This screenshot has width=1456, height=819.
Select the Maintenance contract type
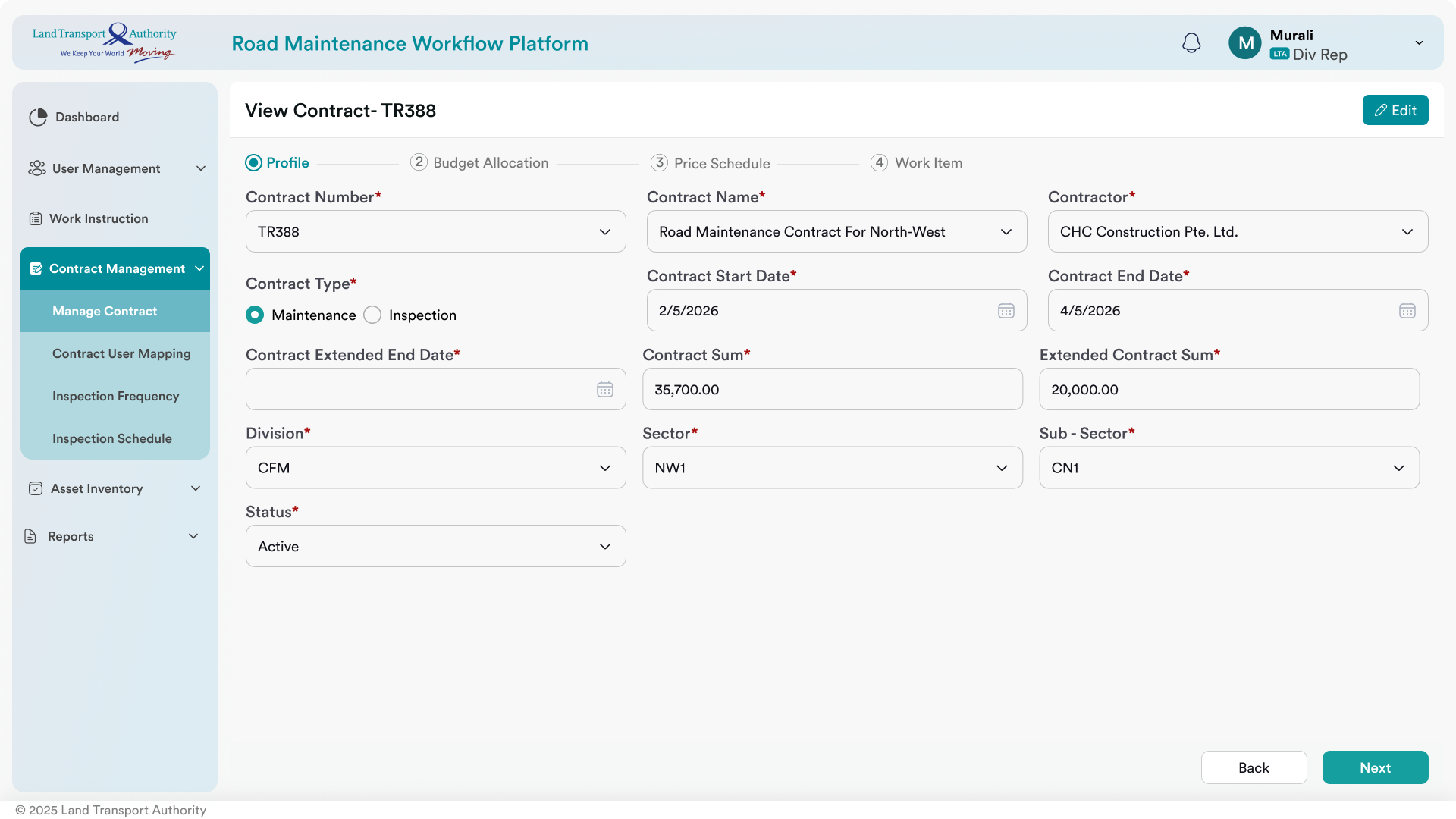(255, 315)
